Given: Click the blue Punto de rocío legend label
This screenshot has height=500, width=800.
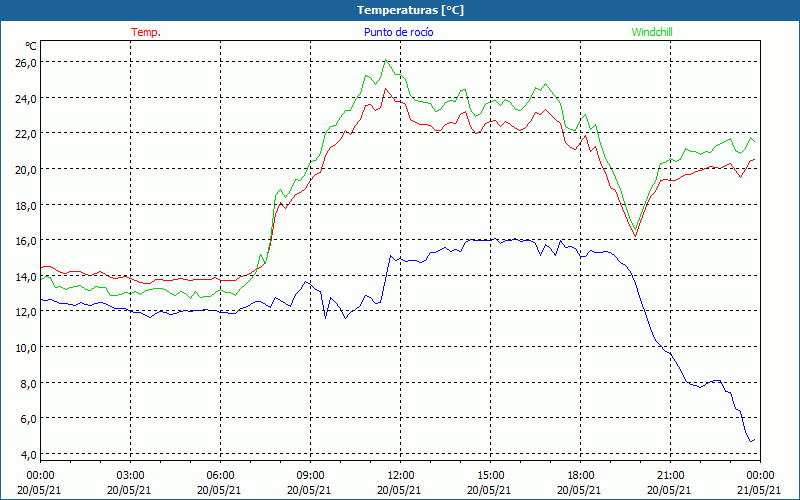Looking at the screenshot, I should [x=398, y=32].
